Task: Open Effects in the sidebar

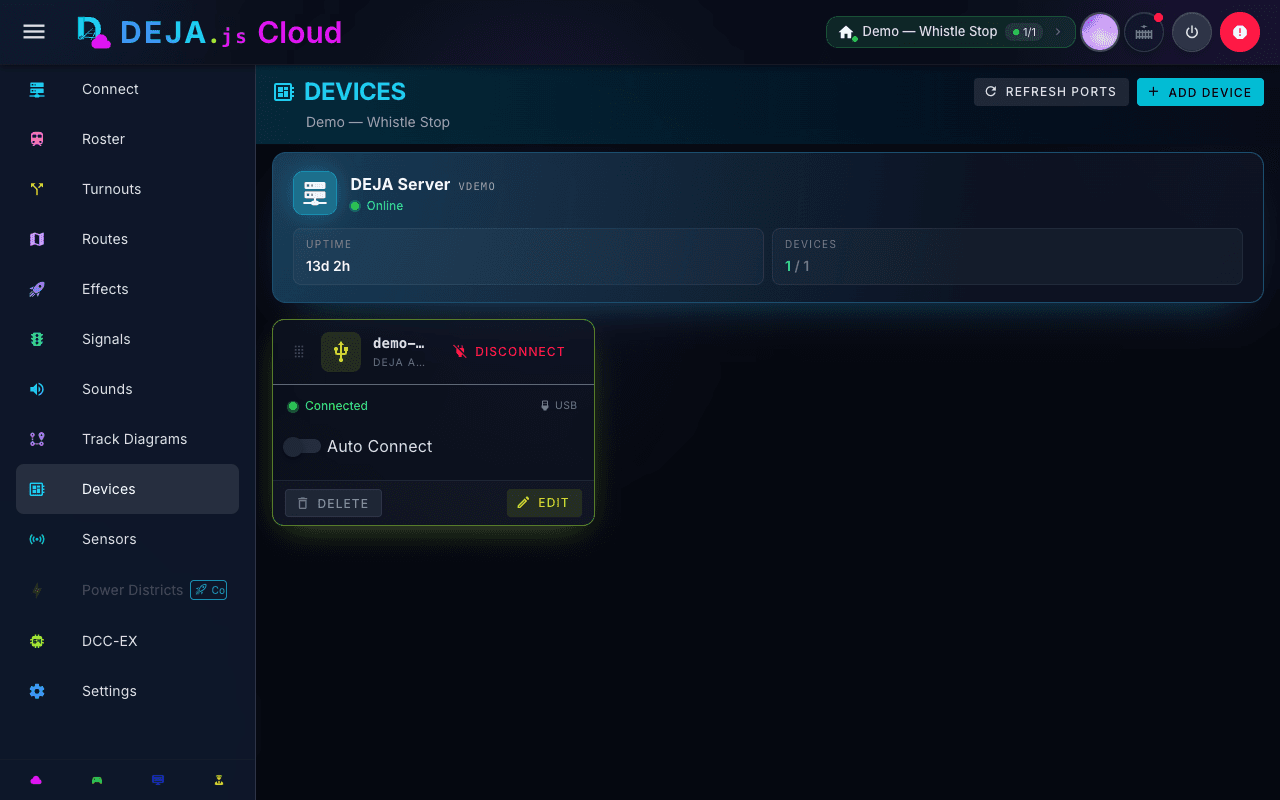Action: (127, 289)
